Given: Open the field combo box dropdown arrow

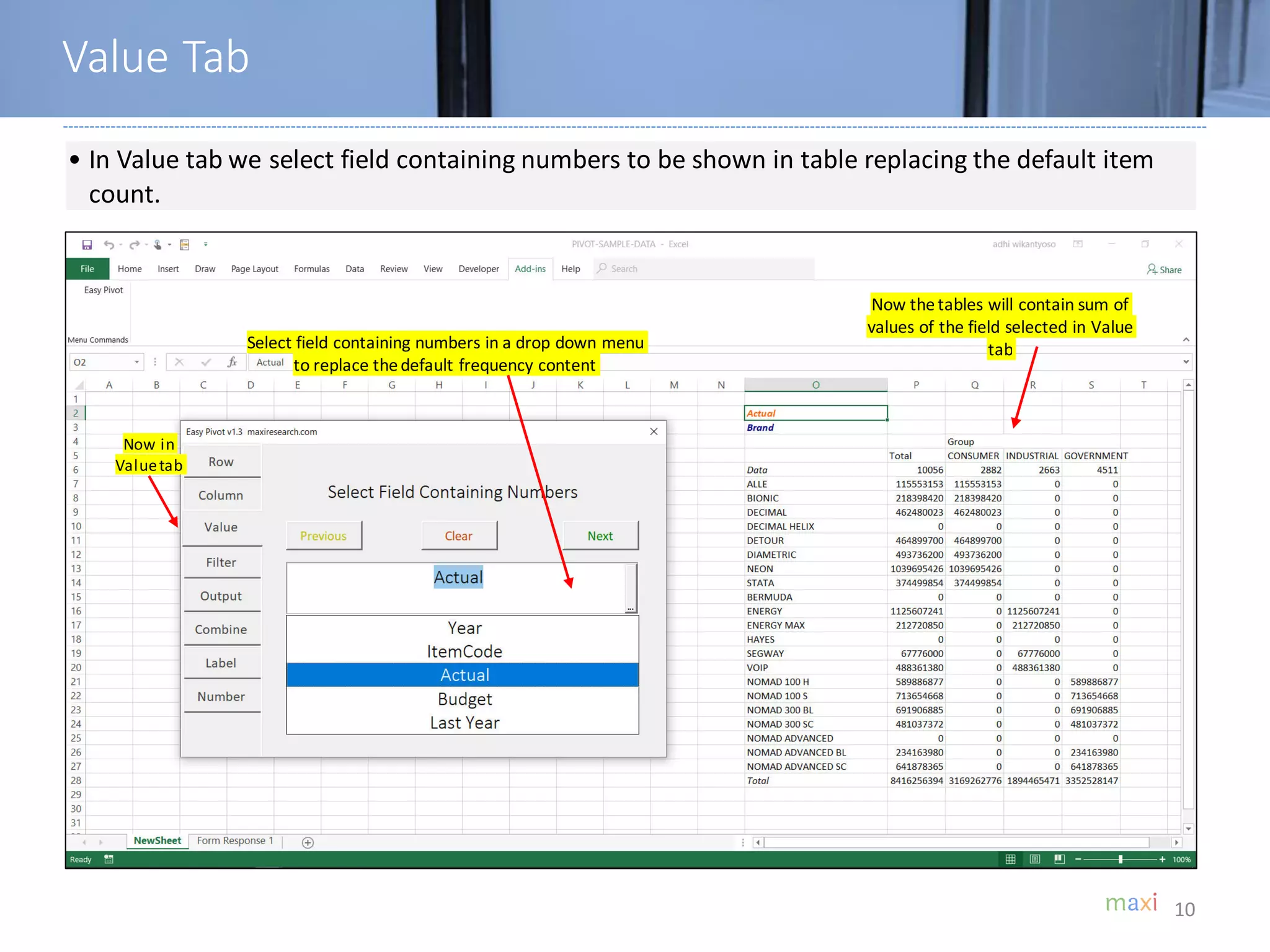Looking at the screenshot, I should click(631, 588).
